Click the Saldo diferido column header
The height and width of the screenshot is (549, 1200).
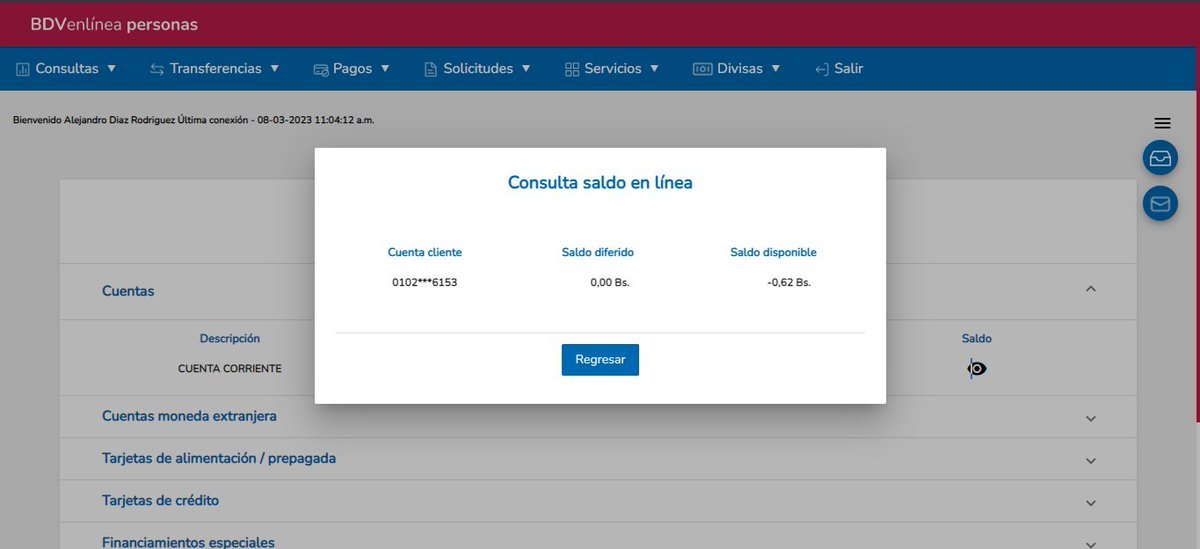tap(598, 252)
